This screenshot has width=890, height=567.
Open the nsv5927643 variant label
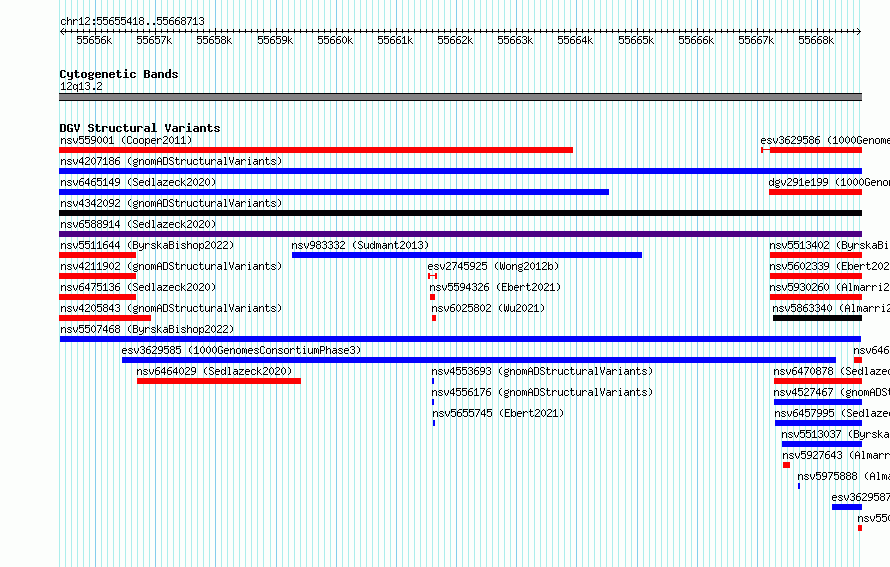coord(836,456)
